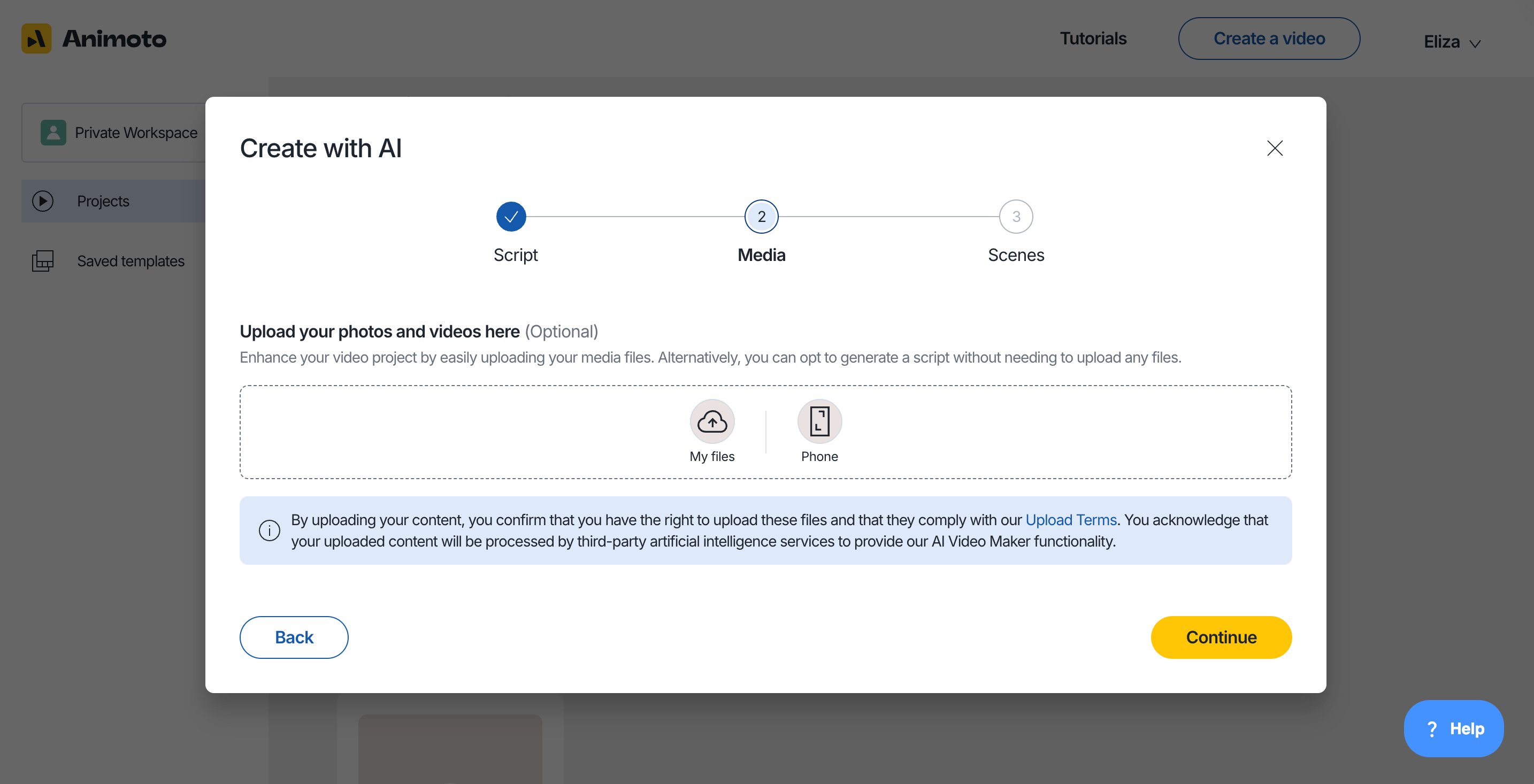The width and height of the screenshot is (1534, 784).
Task: Close the Create with AI dialog
Action: [1275, 148]
